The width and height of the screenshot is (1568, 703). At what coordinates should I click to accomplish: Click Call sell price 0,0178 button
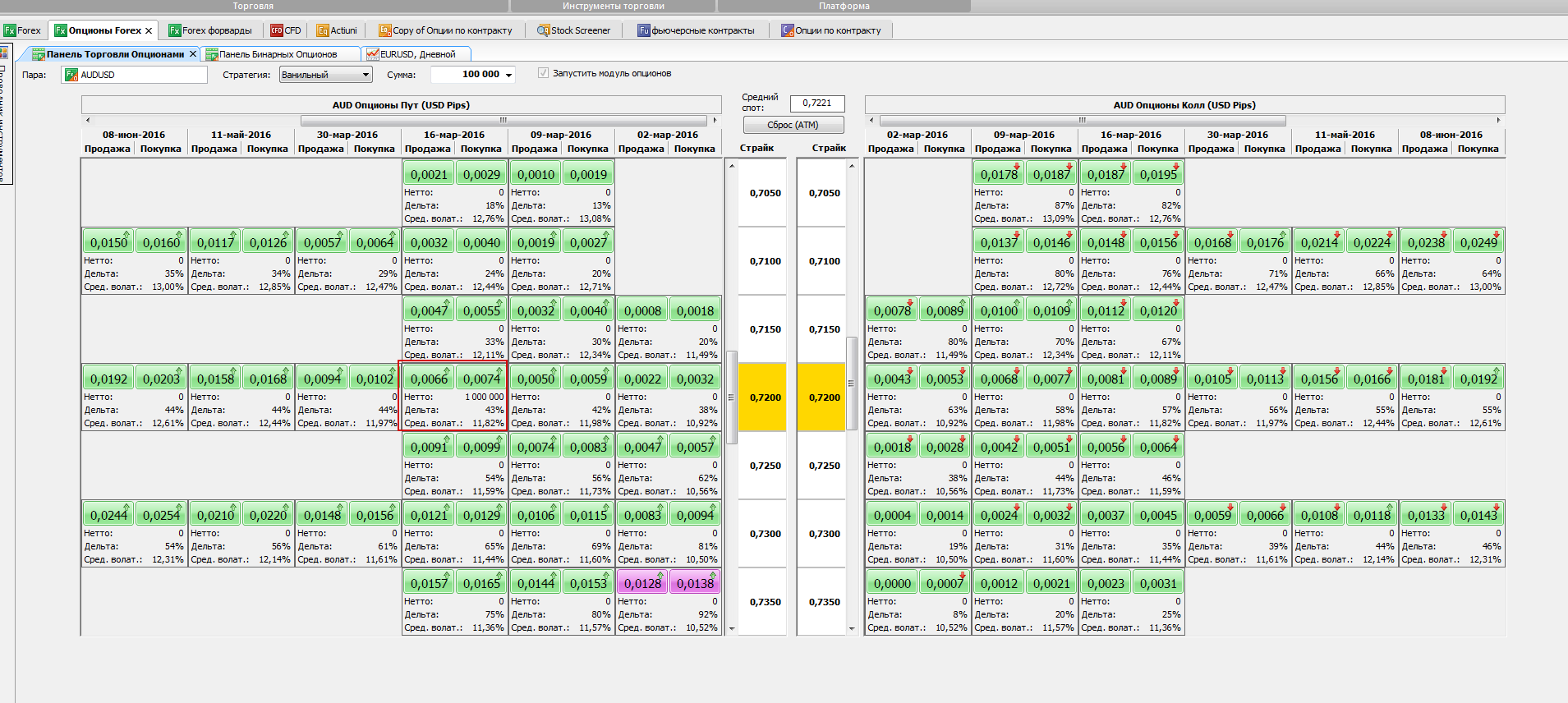[999, 174]
